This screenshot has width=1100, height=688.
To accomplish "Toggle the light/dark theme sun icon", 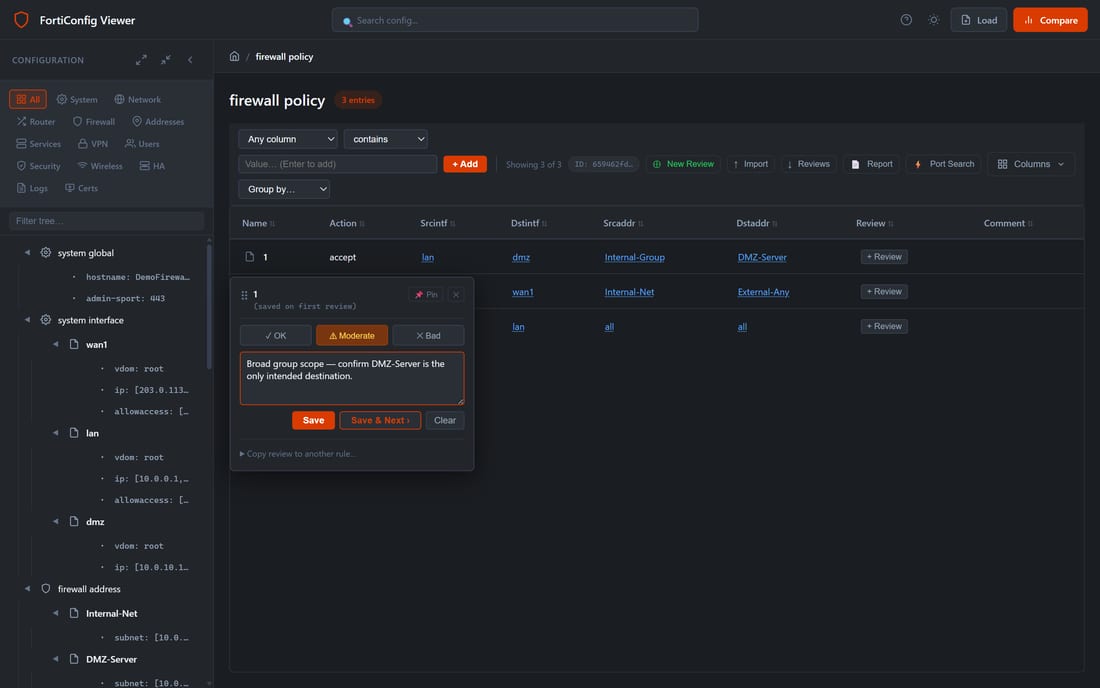I will [x=933, y=20].
